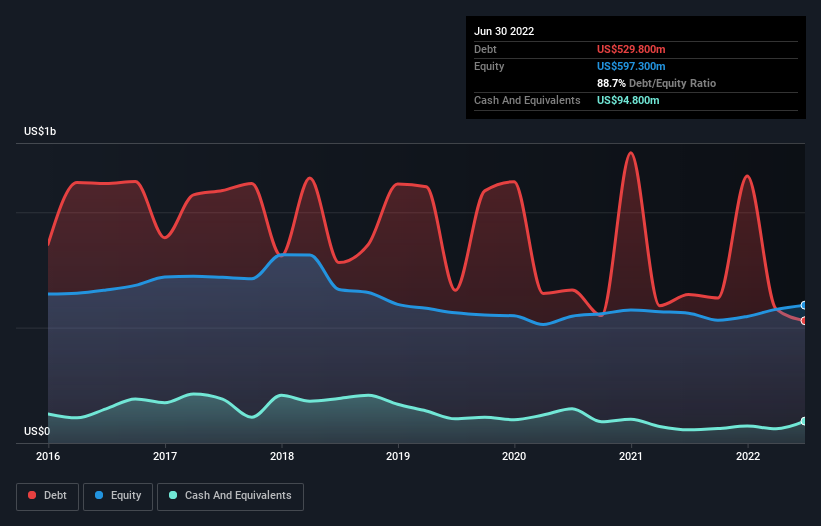Click the blue Equity endpoint marker

click(x=804, y=305)
